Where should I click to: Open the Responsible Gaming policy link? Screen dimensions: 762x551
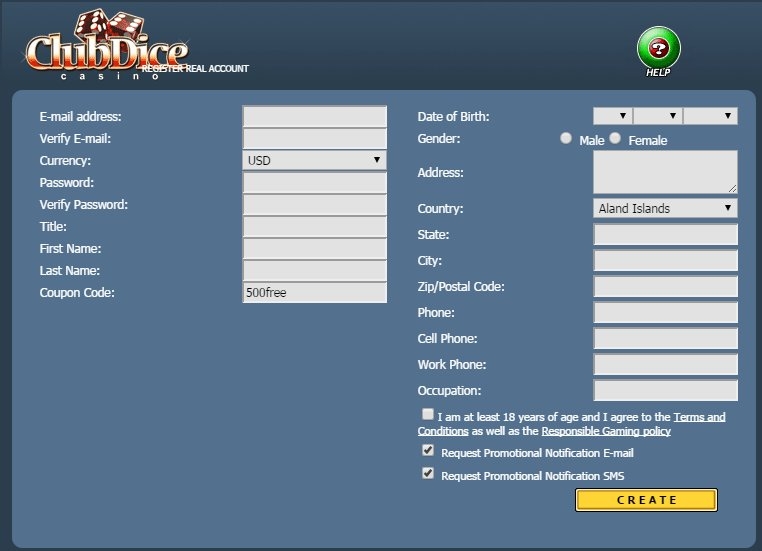coord(606,431)
